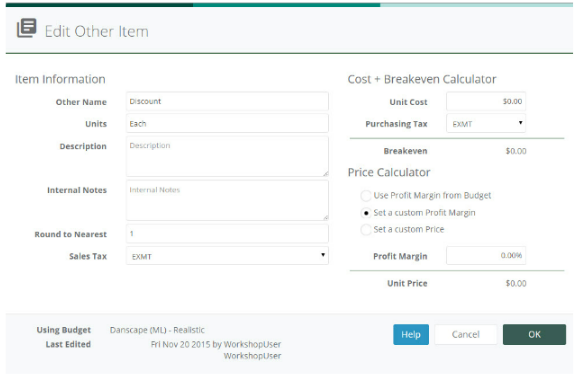The width and height of the screenshot is (575, 380).
Task: Grab the Internal Notes box corner grip
Action: click(326, 218)
